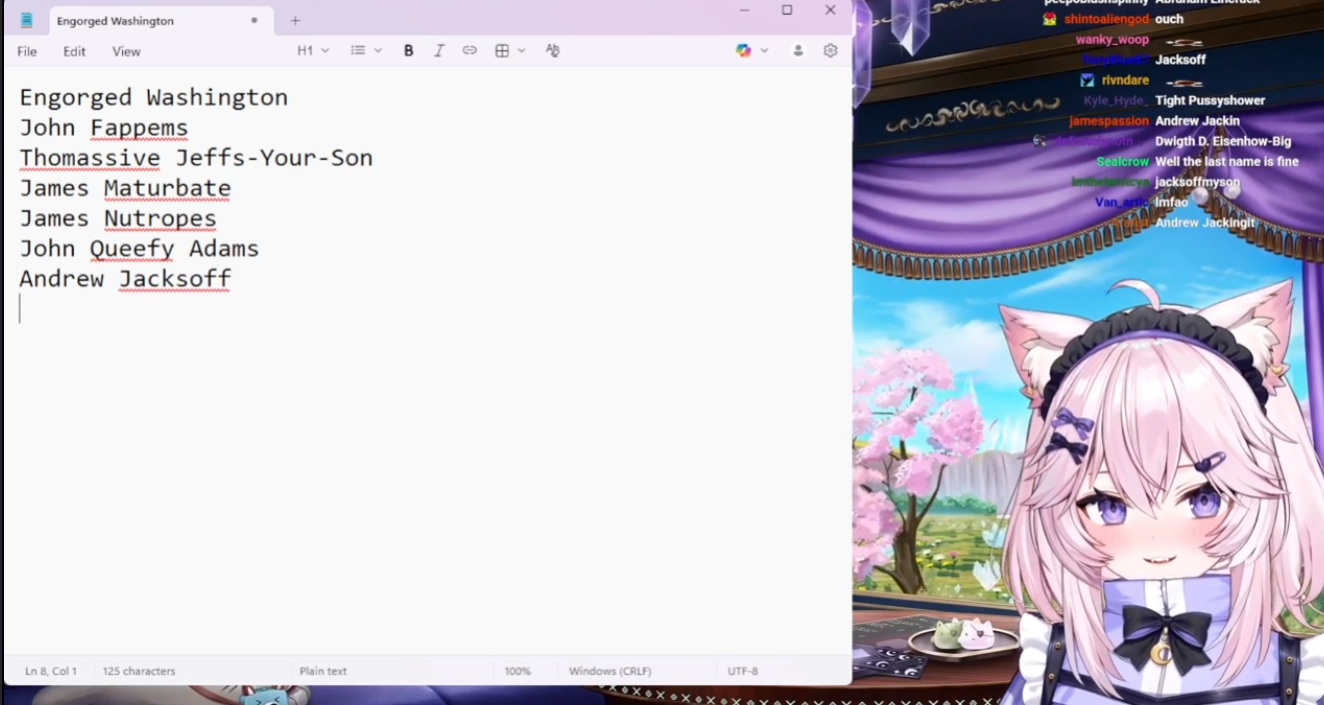Open the Copilot colorful icon
1324x705 pixels.
(743, 51)
